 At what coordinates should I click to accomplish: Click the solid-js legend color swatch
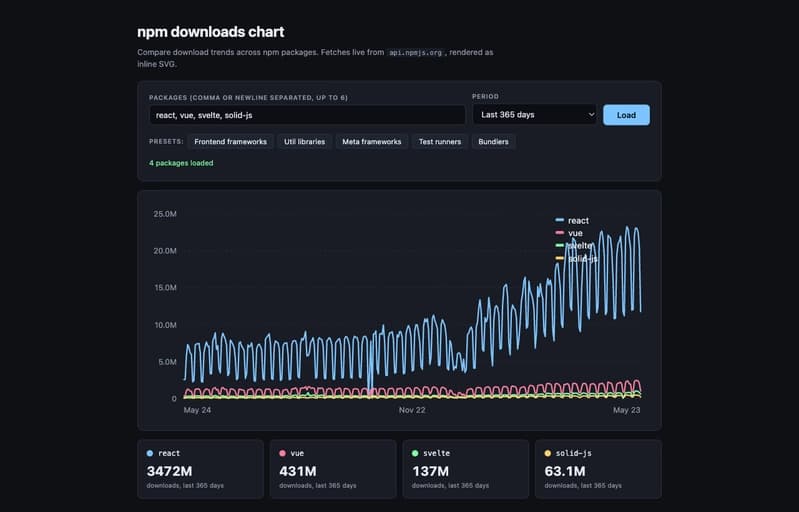[x=560, y=258]
